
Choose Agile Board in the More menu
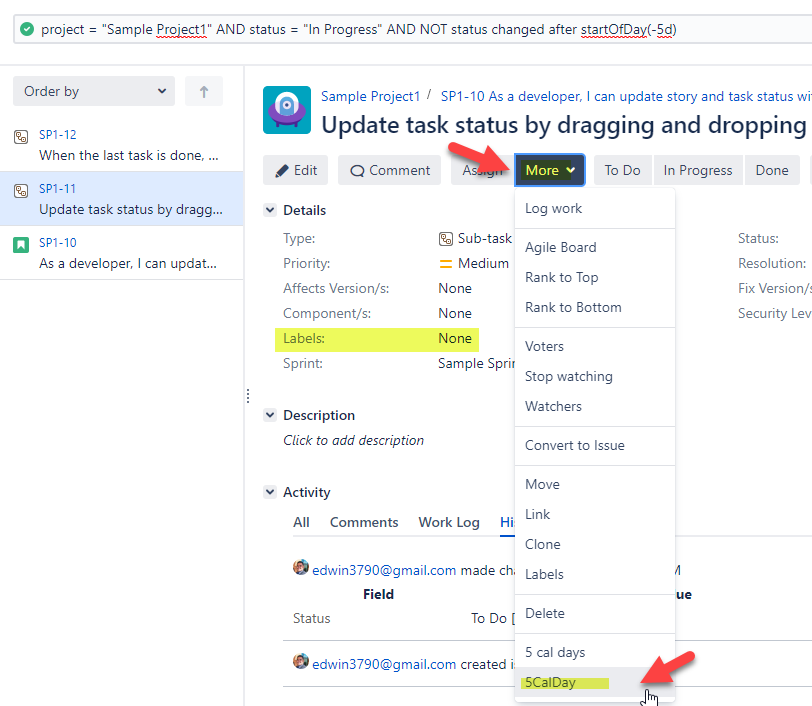594,247
